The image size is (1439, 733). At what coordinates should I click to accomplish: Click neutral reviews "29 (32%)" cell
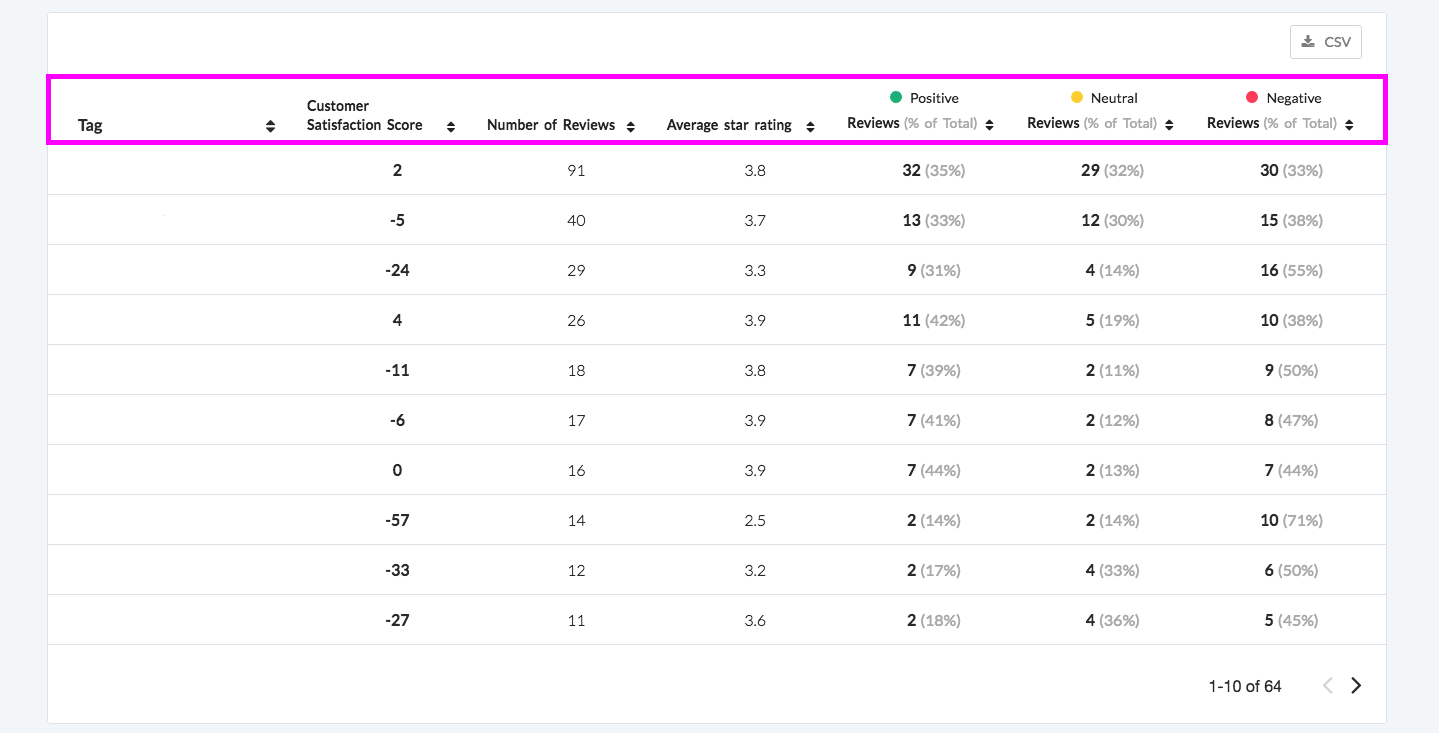pyautogui.click(x=1112, y=170)
